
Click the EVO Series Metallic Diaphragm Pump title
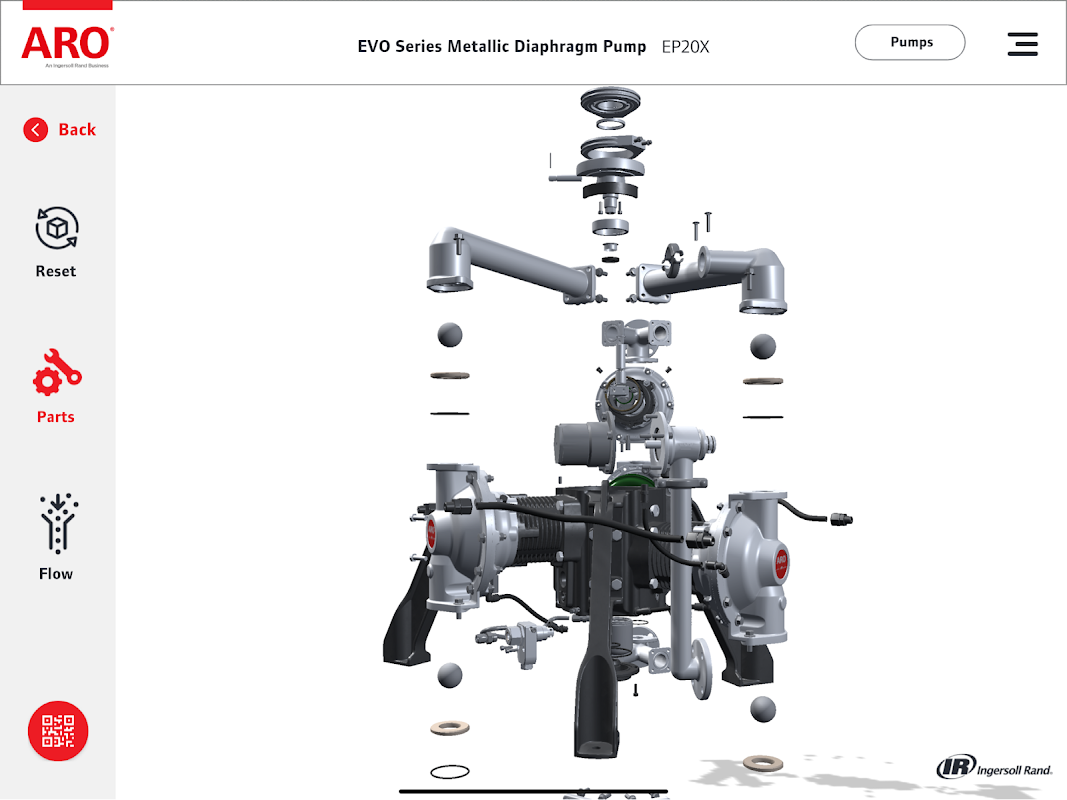(x=502, y=46)
